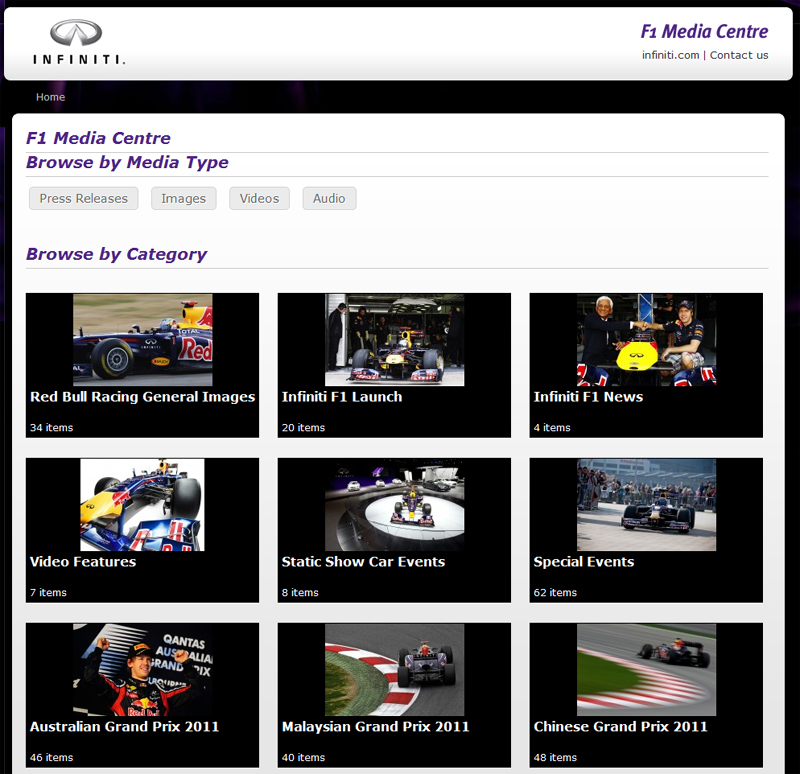Image resolution: width=800 pixels, height=774 pixels.
Task: View the Infiniti F1 News photo
Action: pos(646,340)
